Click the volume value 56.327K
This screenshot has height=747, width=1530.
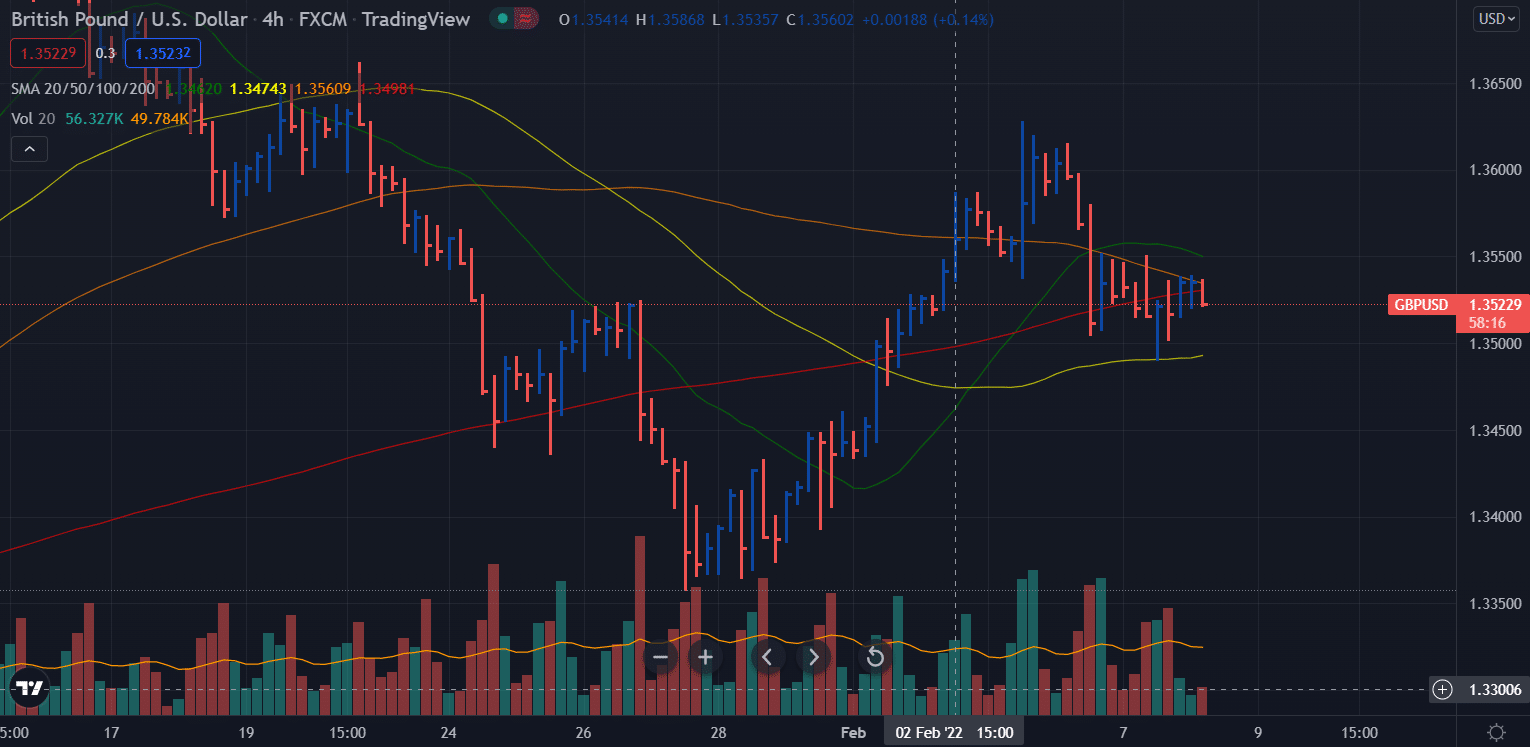(94, 119)
